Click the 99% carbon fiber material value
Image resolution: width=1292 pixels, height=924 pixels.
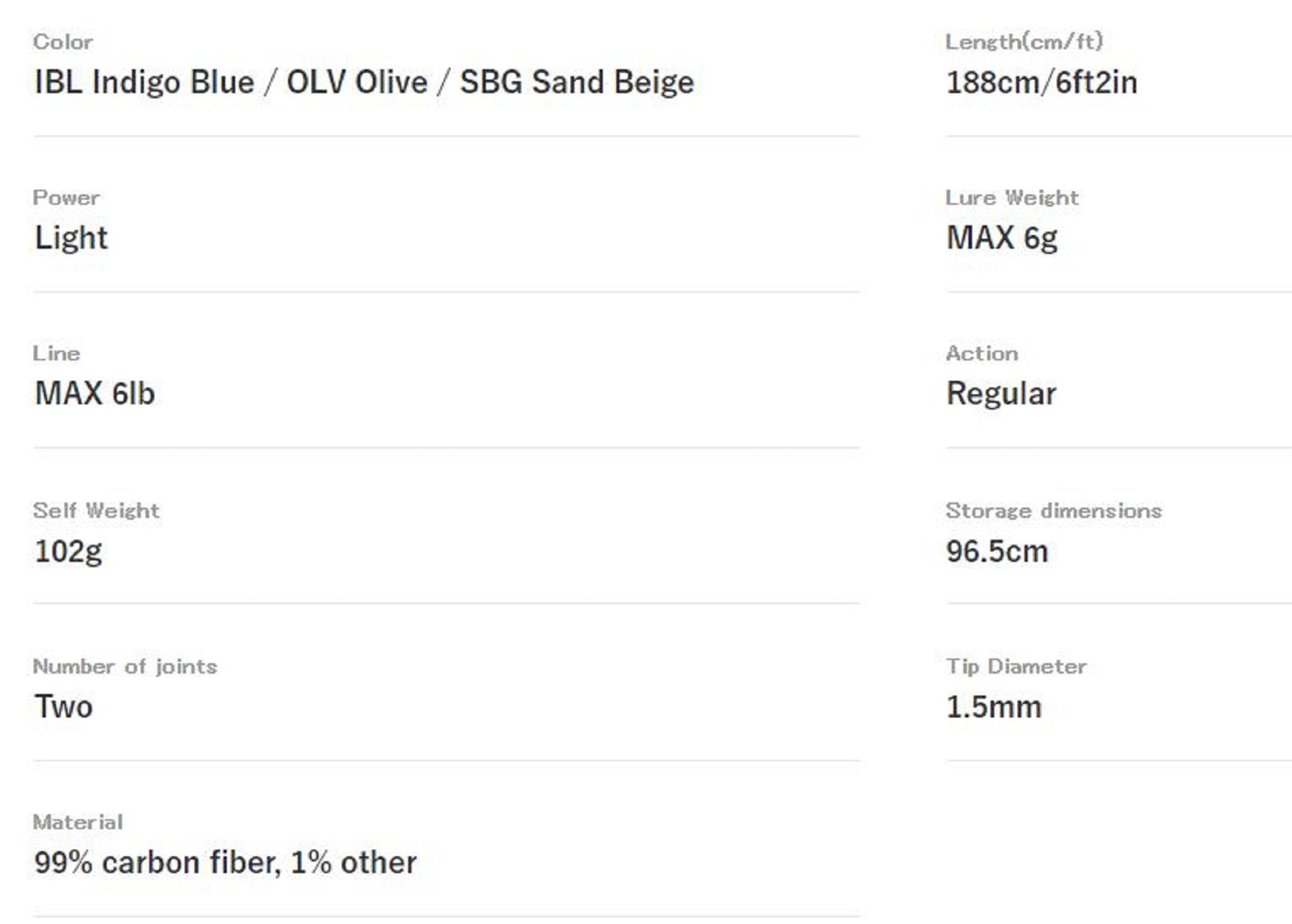pos(225,863)
